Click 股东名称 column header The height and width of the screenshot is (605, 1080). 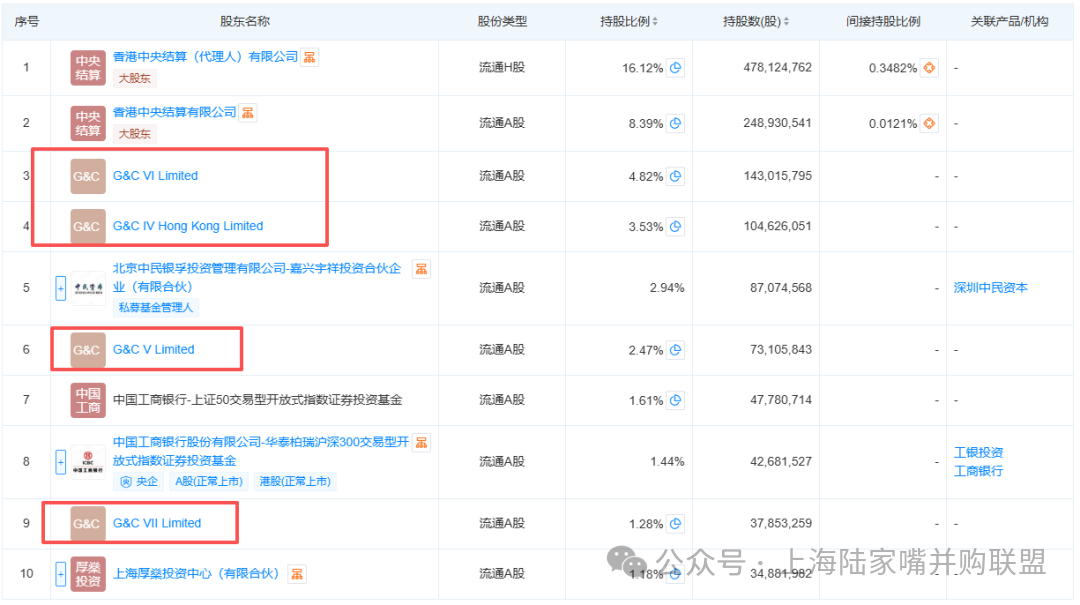coord(245,21)
